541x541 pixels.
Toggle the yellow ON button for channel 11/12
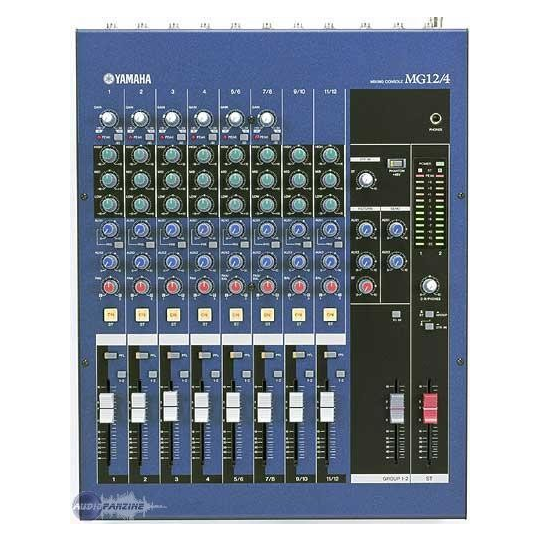(x=330, y=314)
